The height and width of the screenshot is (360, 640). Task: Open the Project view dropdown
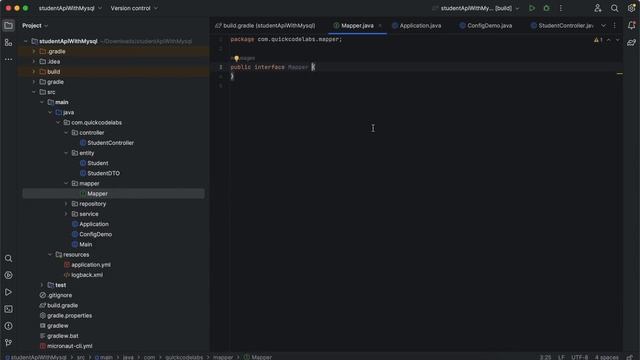coord(35,26)
